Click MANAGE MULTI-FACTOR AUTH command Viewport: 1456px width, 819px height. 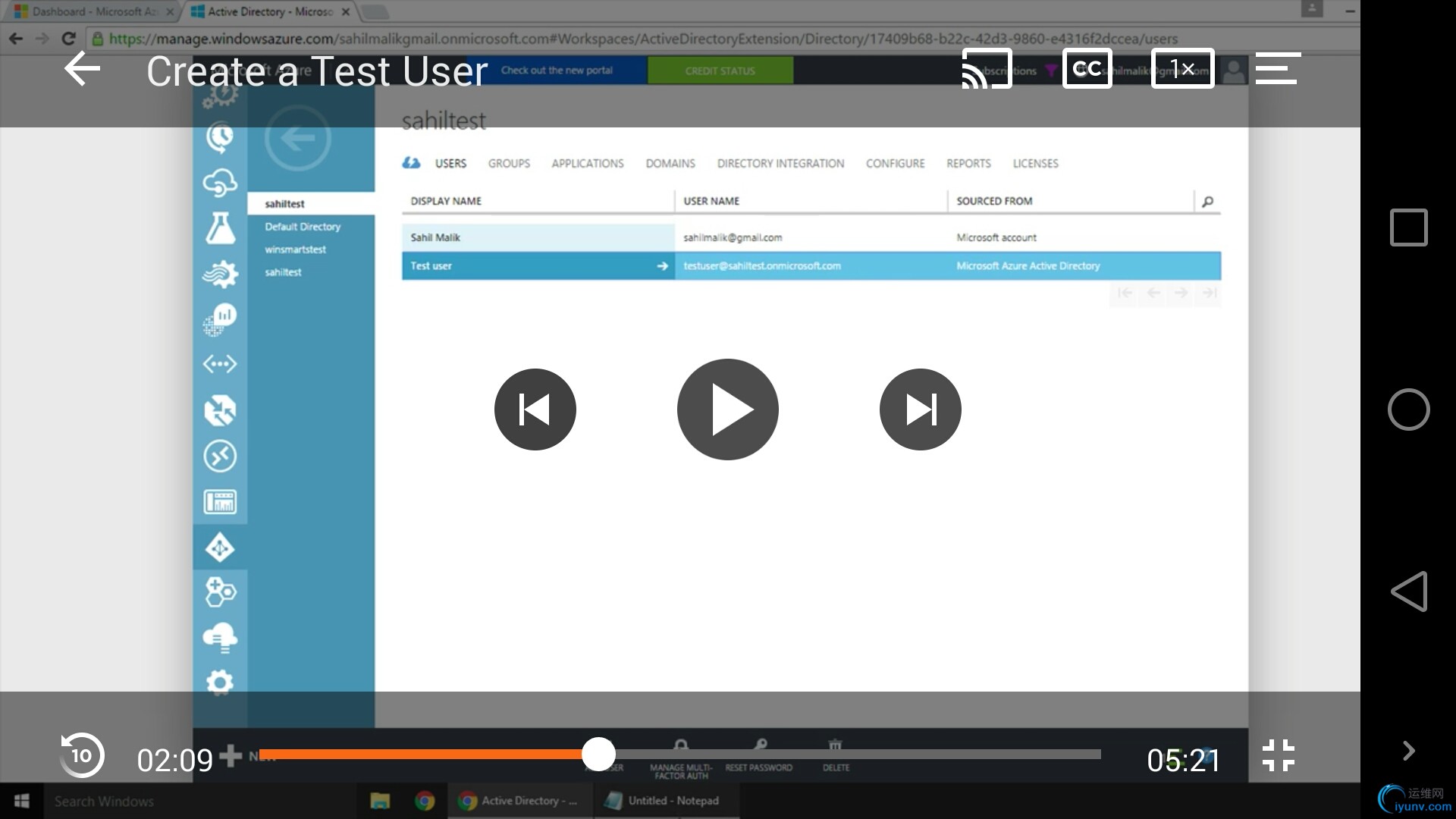[x=681, y=760]
